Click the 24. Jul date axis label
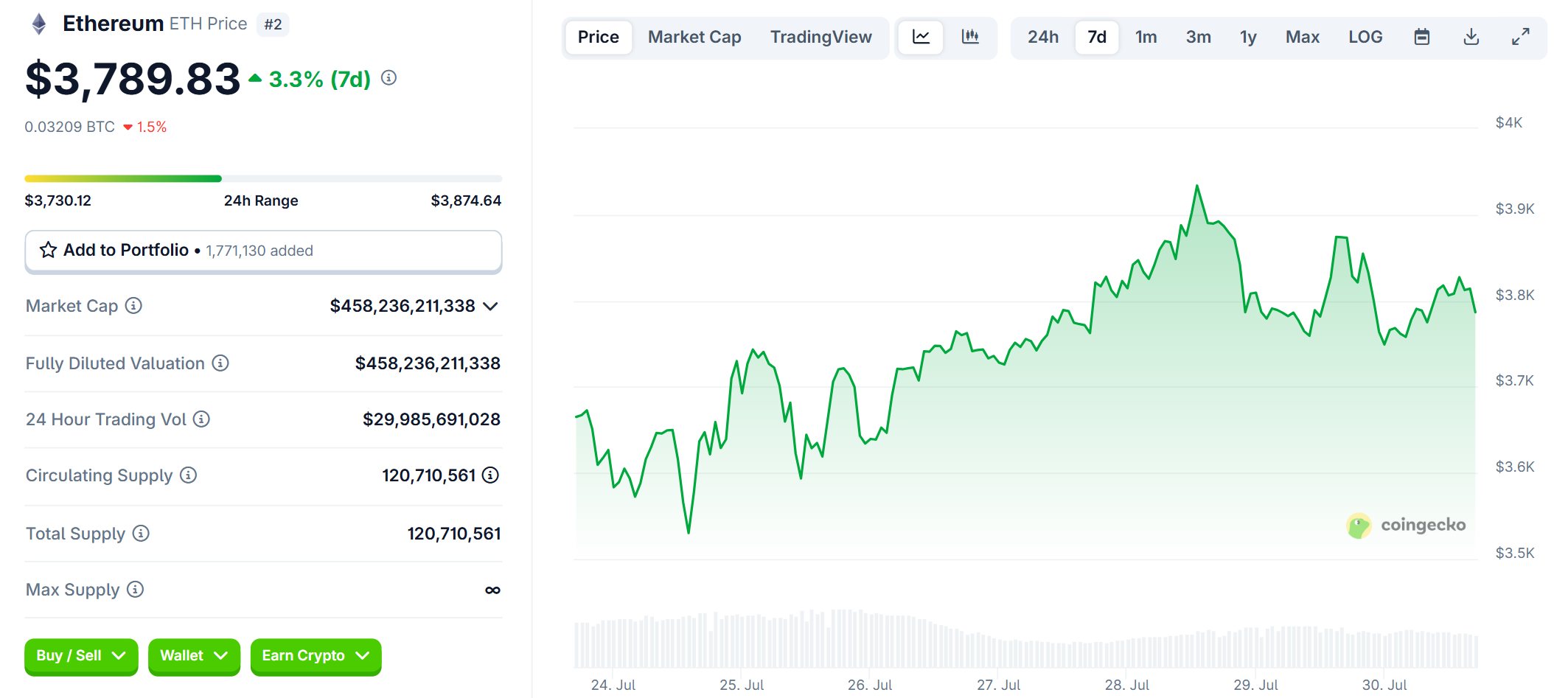This screenshot has width=1568, height=698. pyautogui.click(x=613, y=685)
